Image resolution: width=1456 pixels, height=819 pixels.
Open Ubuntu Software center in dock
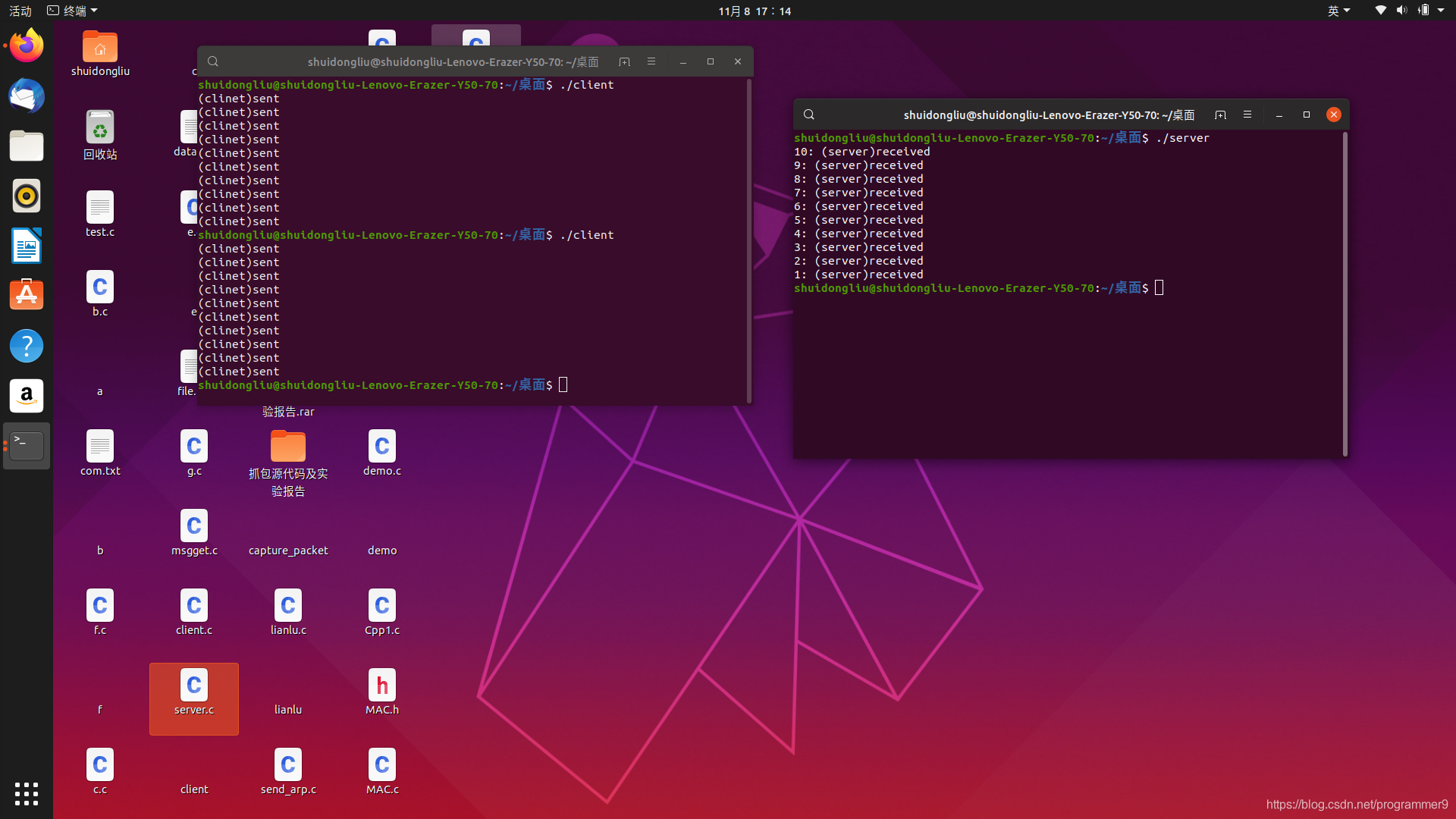click(x=27, y=295)
